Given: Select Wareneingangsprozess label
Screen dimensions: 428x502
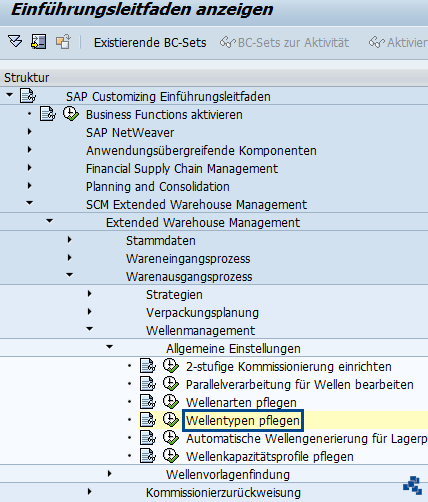Looking at the screenshot, I should click(x=188, y=259).
